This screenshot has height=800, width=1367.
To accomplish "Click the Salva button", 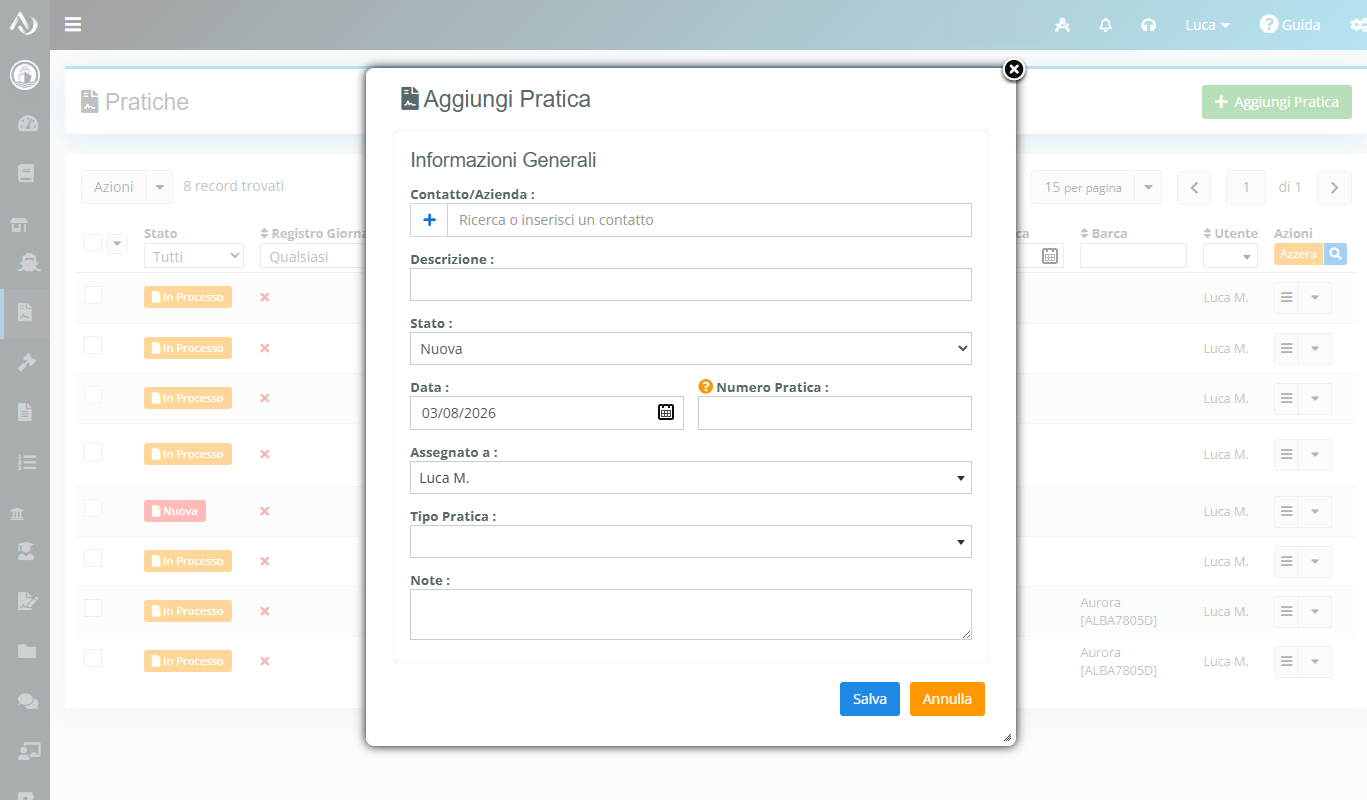I will [870, 699].
